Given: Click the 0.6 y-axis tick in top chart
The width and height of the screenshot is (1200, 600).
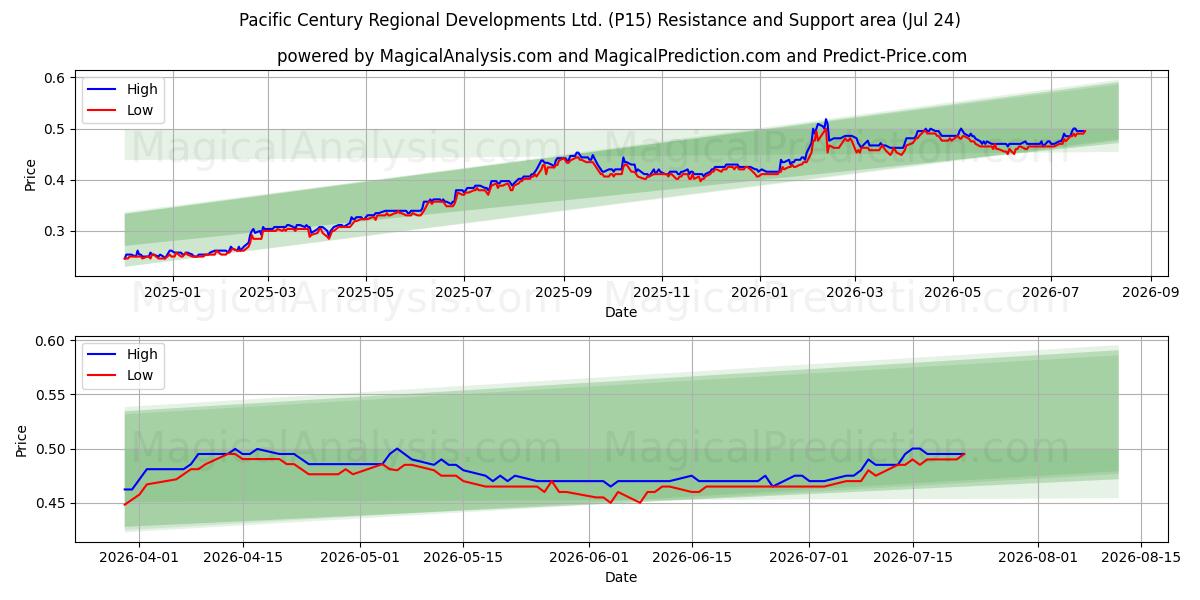Looking at the screenshot, I should [56, 78].
